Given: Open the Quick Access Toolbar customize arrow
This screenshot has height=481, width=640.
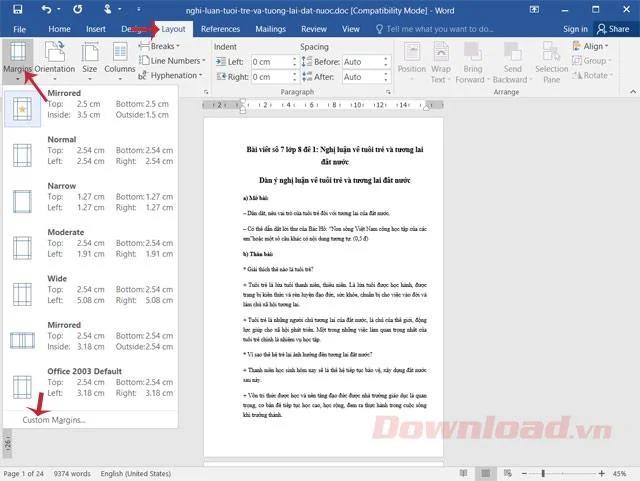Looking at the screenshot, I should [x=138, y=9].
